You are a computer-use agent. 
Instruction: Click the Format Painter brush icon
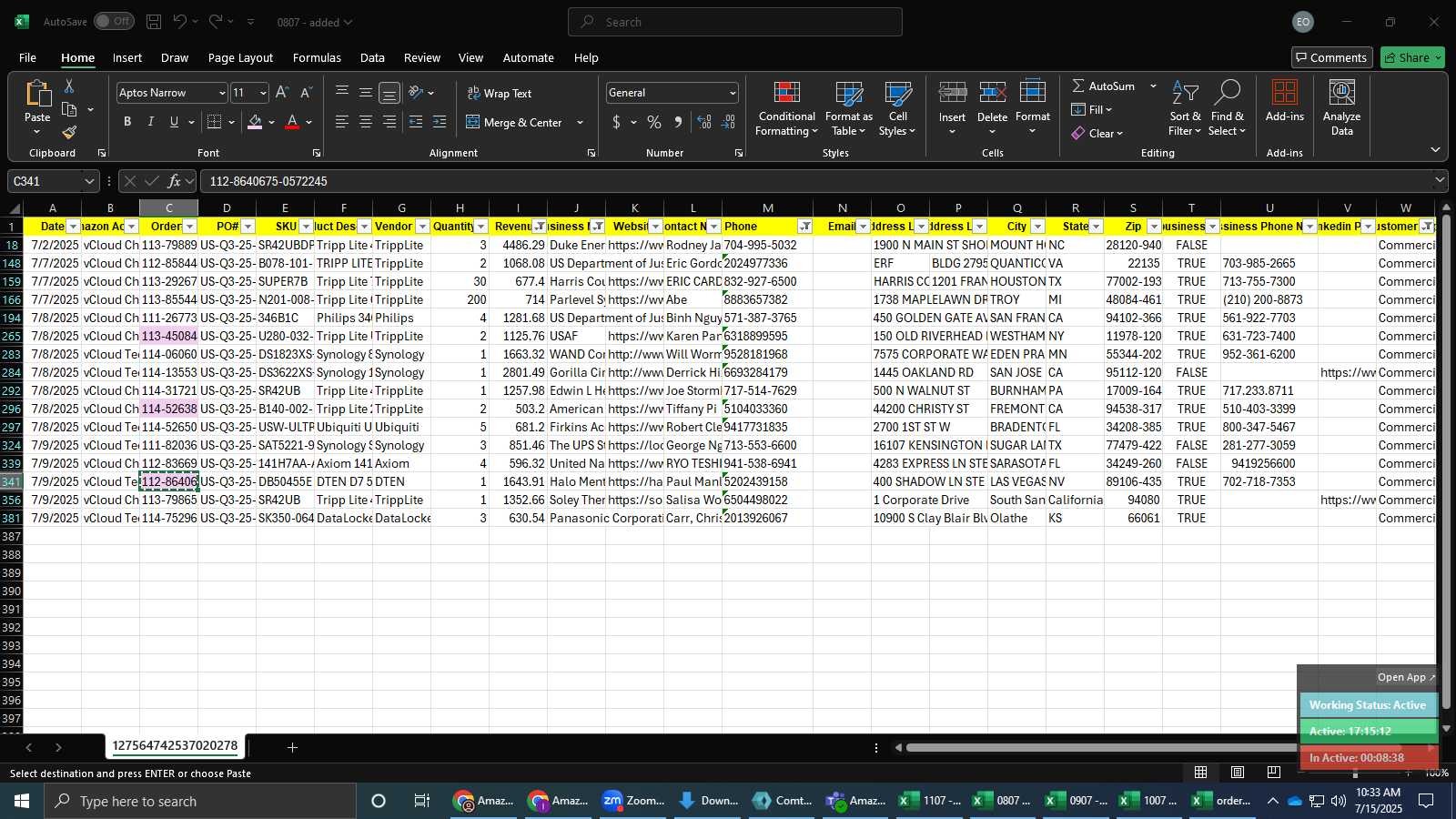69,132
